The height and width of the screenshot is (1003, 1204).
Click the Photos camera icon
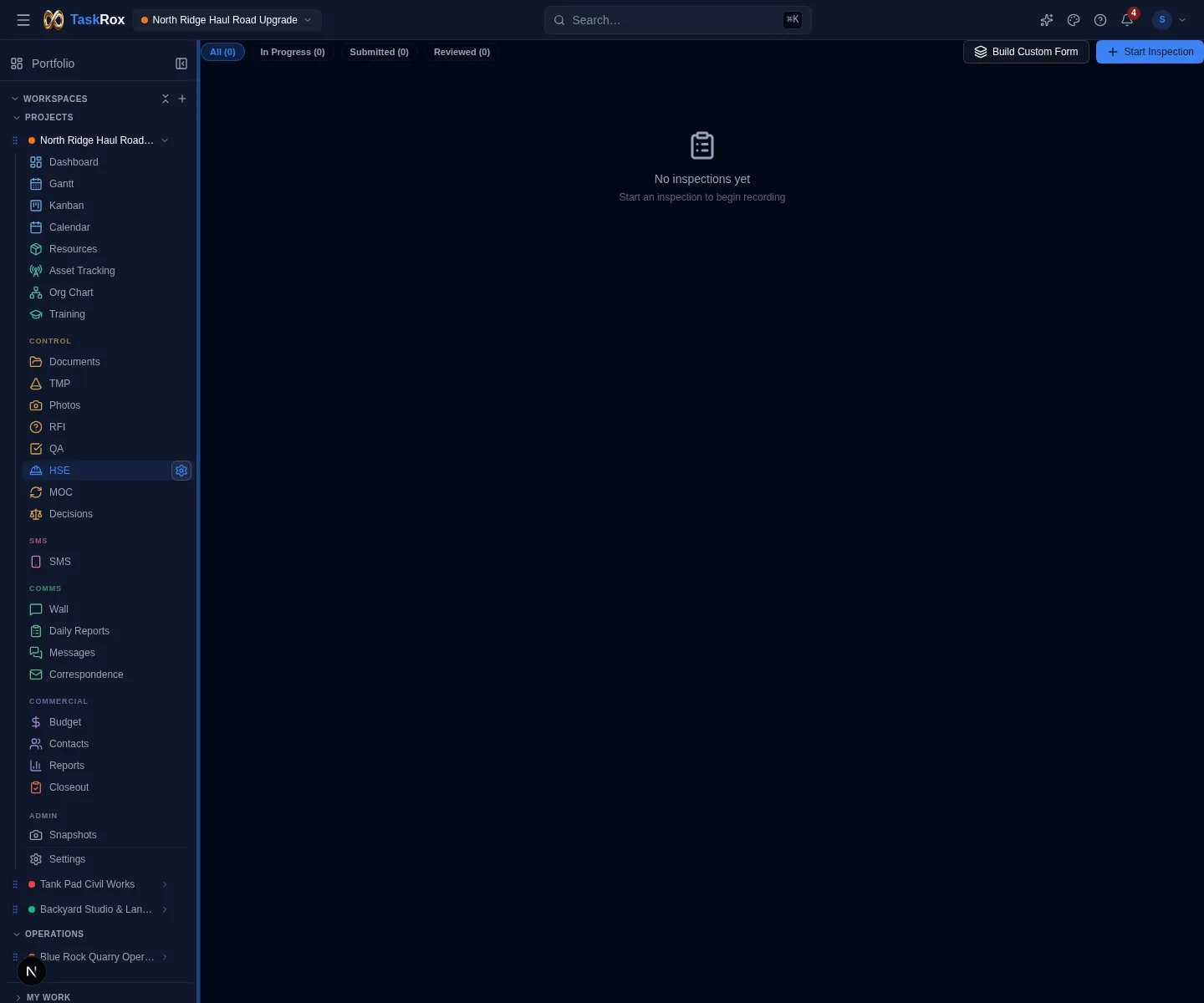click(x=36, y=405)
